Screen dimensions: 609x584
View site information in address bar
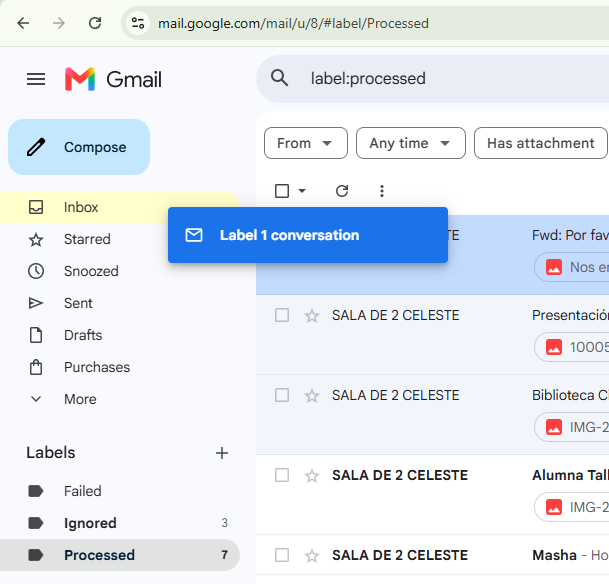pyautogui.click(x=138, y=23)
